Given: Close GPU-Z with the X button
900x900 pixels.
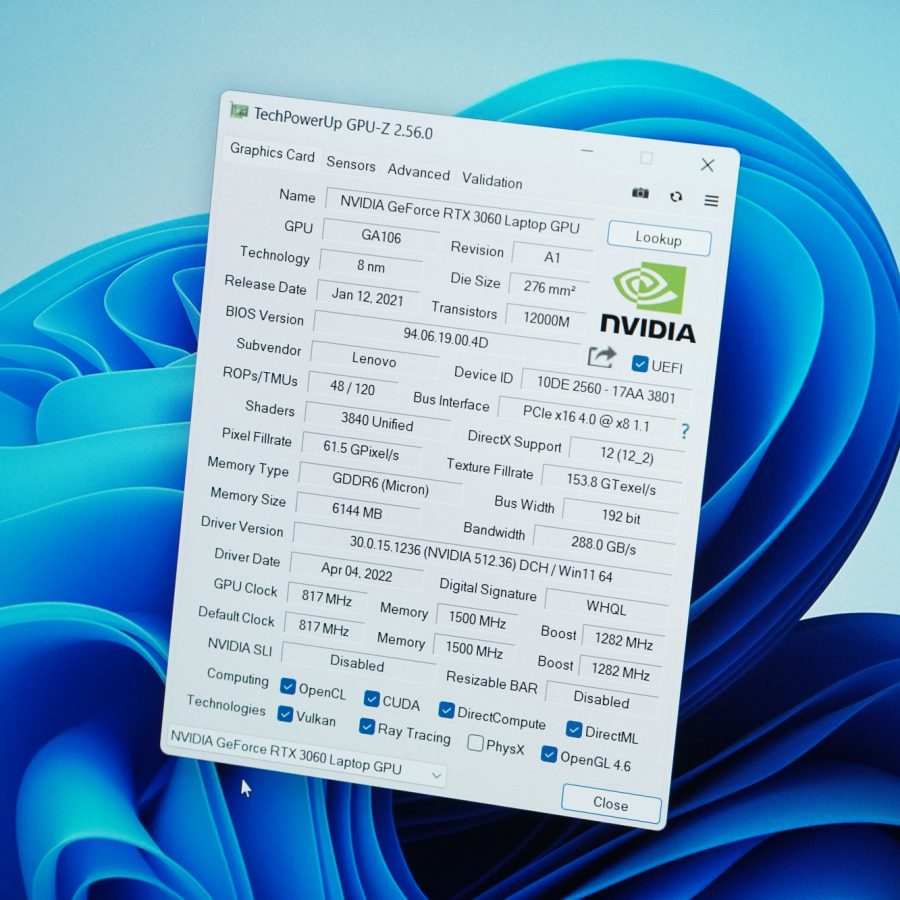Looking at the screenshot, I should (x=707, y=165).
